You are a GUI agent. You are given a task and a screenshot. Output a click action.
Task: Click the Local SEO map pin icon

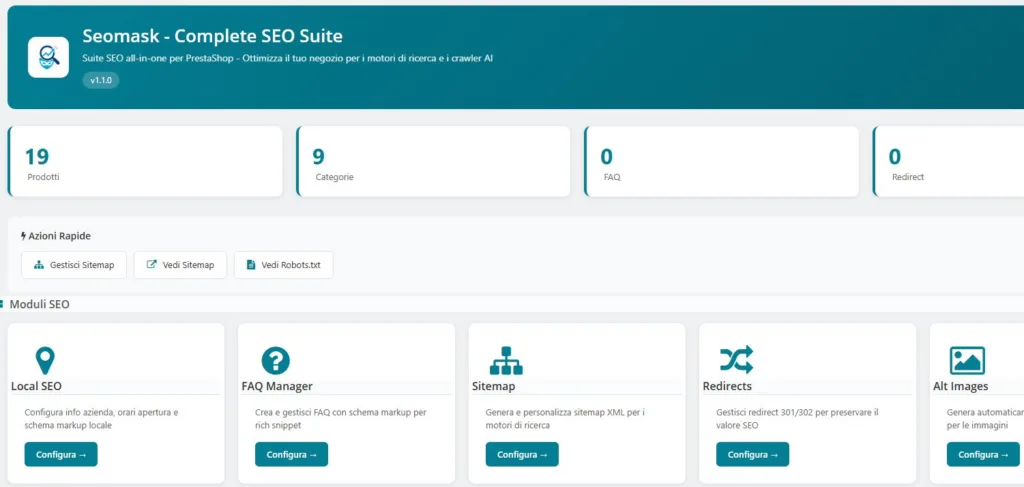[44, 360]
